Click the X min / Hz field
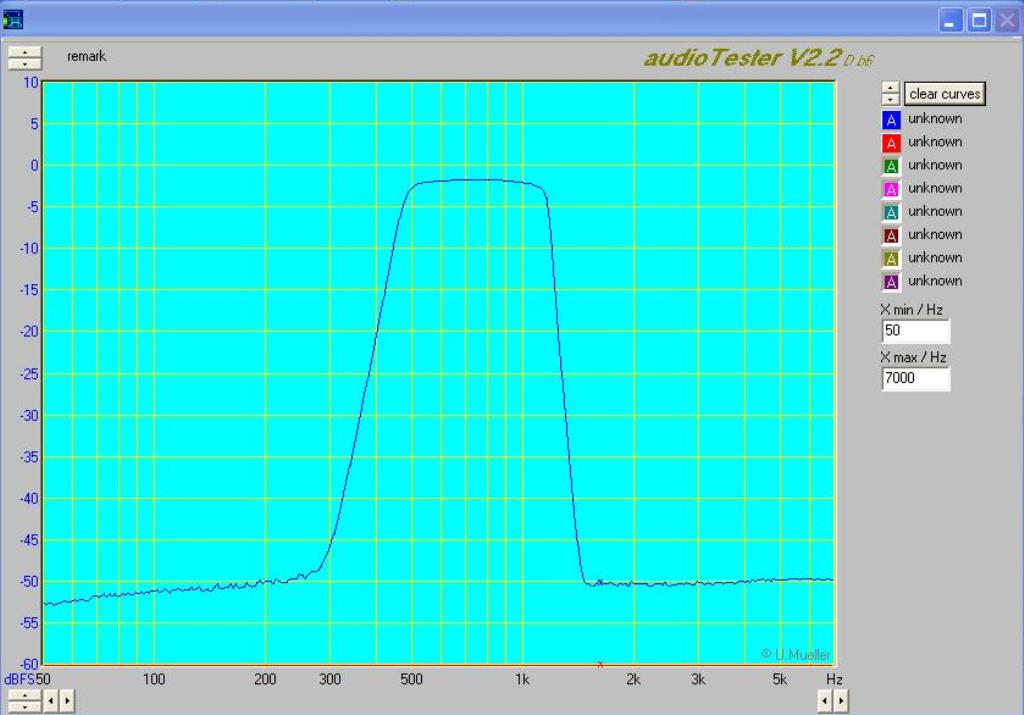 click(915, 331)
